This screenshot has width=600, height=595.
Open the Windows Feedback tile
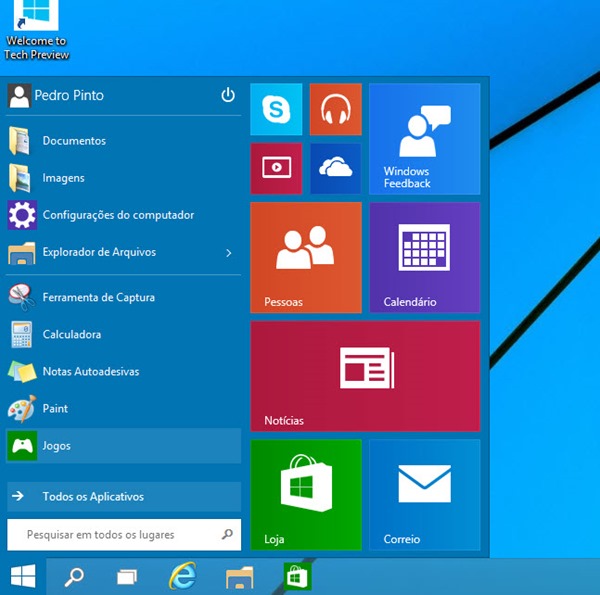(424, 139)
